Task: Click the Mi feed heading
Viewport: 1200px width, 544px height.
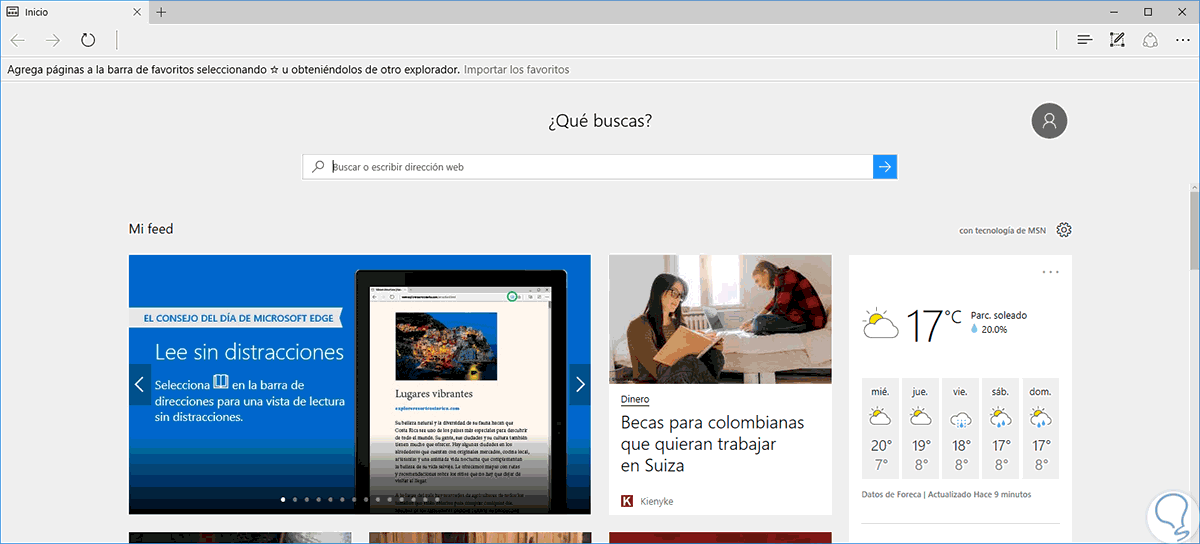Action: point(151,229)
